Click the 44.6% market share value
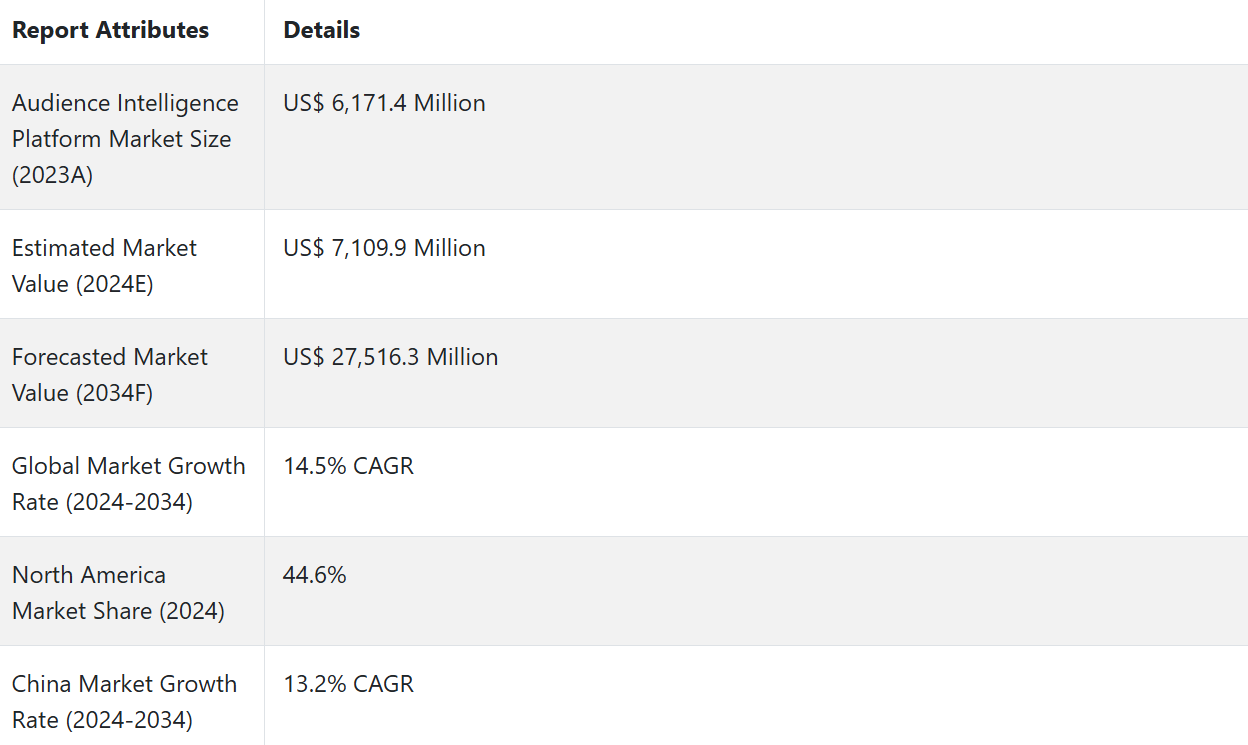The width and height of the screenshot is (1248, 745). pyautogui.click(x=314, y=575)
